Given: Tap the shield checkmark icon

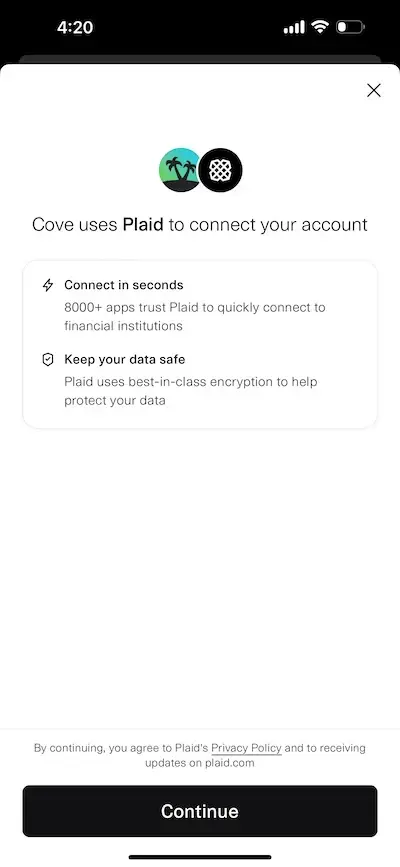Looking at the screenshot, I should click(48, 360).
